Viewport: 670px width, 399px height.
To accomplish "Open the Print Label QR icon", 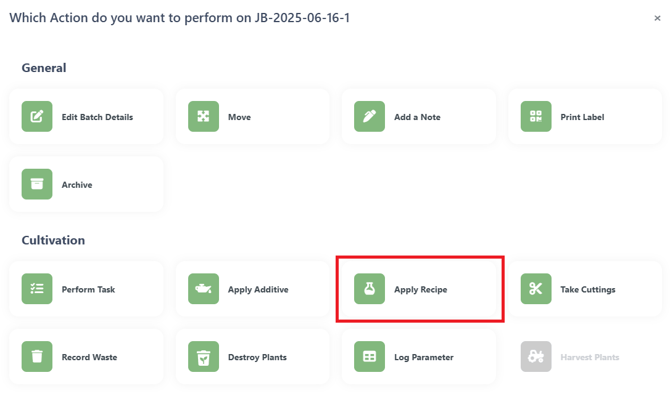I will point(536,117).
